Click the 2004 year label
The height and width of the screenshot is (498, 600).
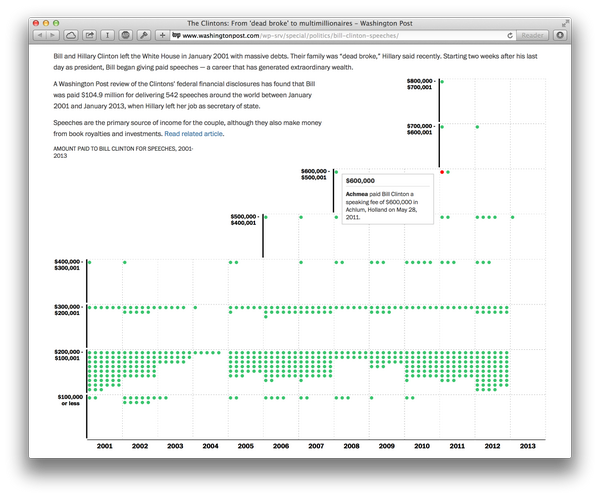pos(210,446)
